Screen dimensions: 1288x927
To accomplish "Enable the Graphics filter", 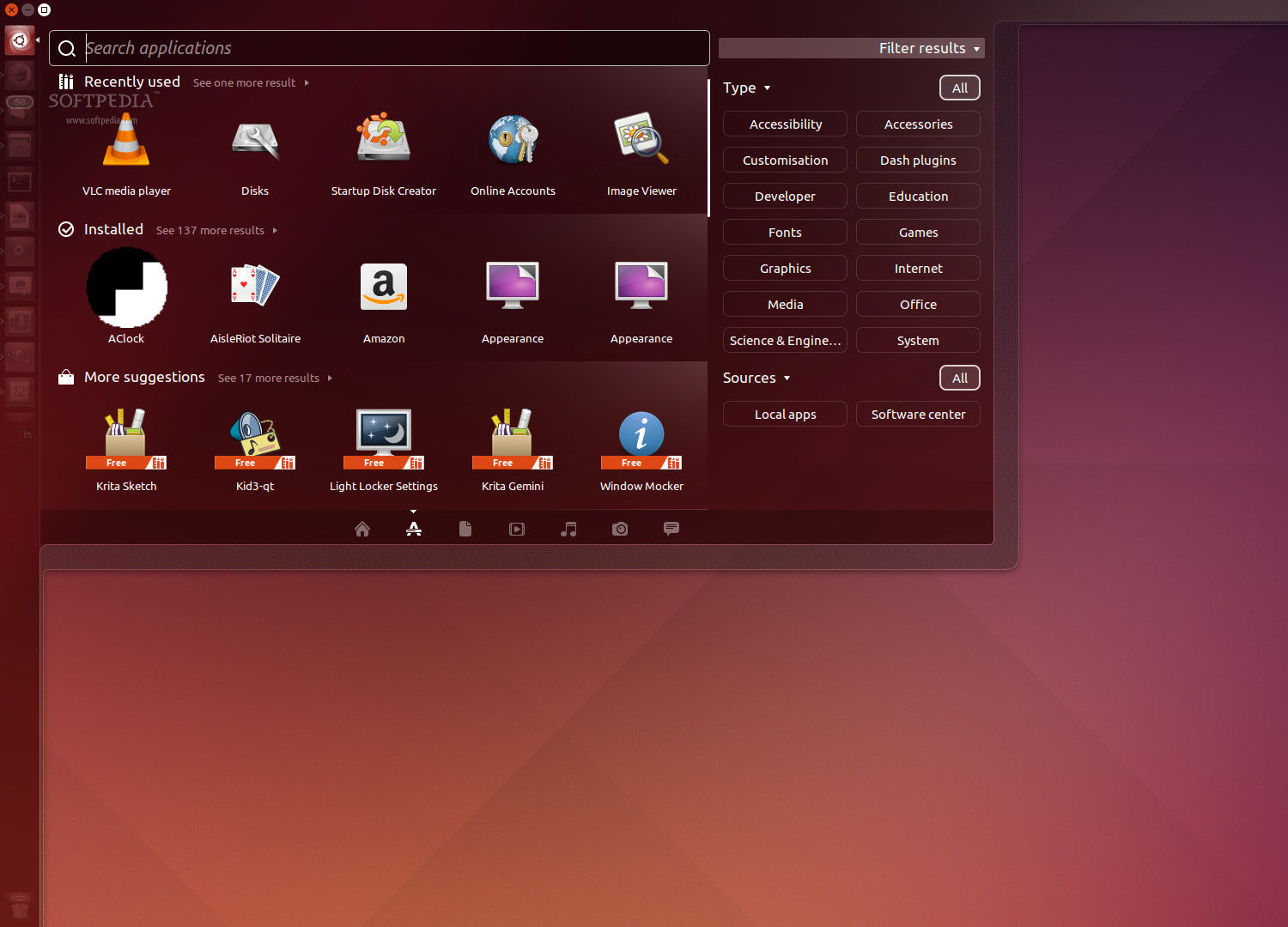I will pyautogui.click(x=785, y=268).
